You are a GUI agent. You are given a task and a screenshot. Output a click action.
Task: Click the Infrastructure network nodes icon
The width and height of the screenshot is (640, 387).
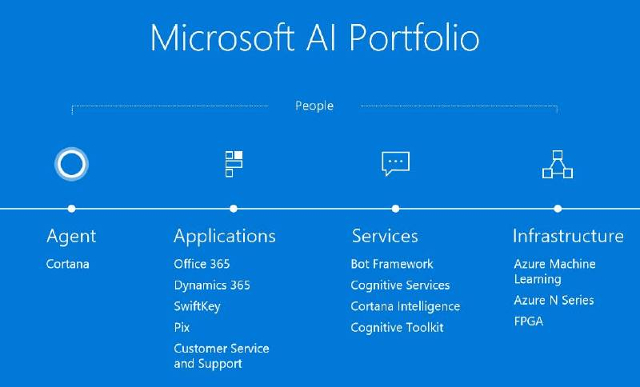click(558, 164)
